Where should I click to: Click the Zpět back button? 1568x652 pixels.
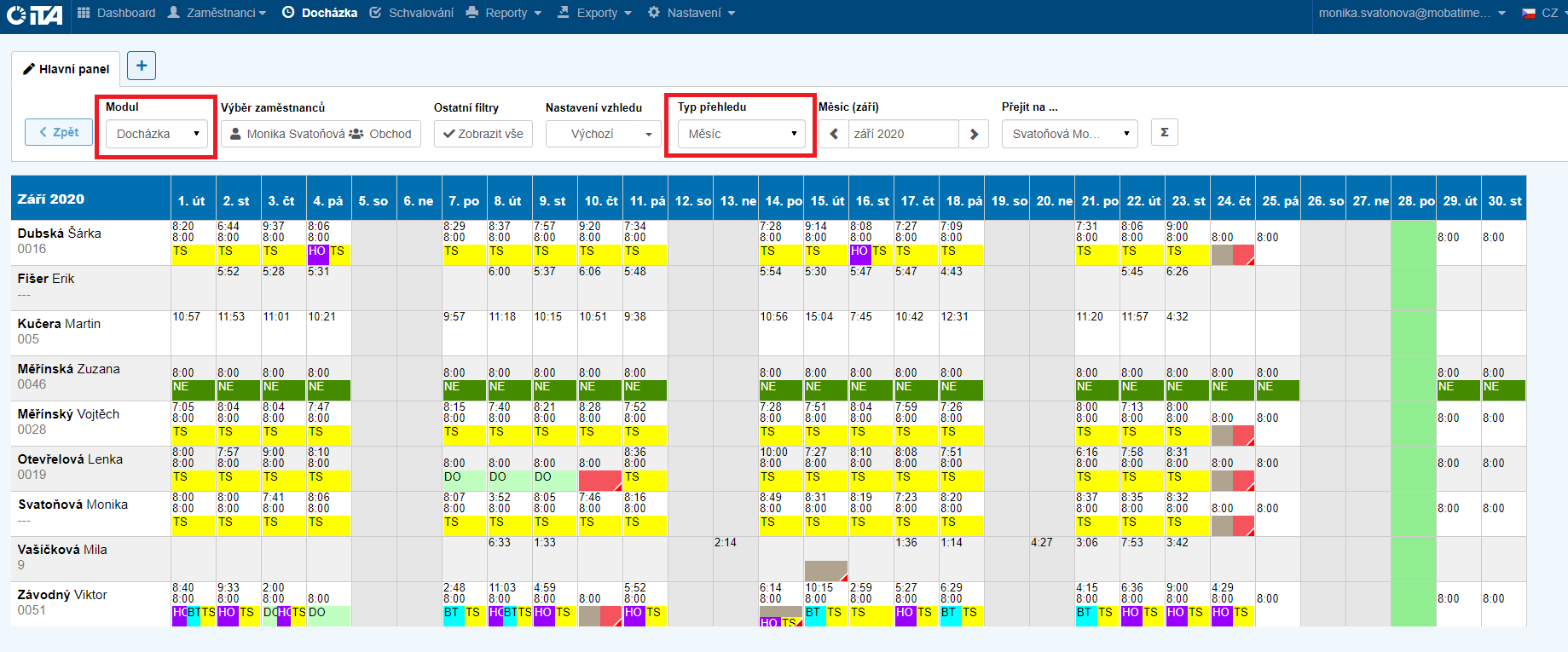click(x=59, y=132)
